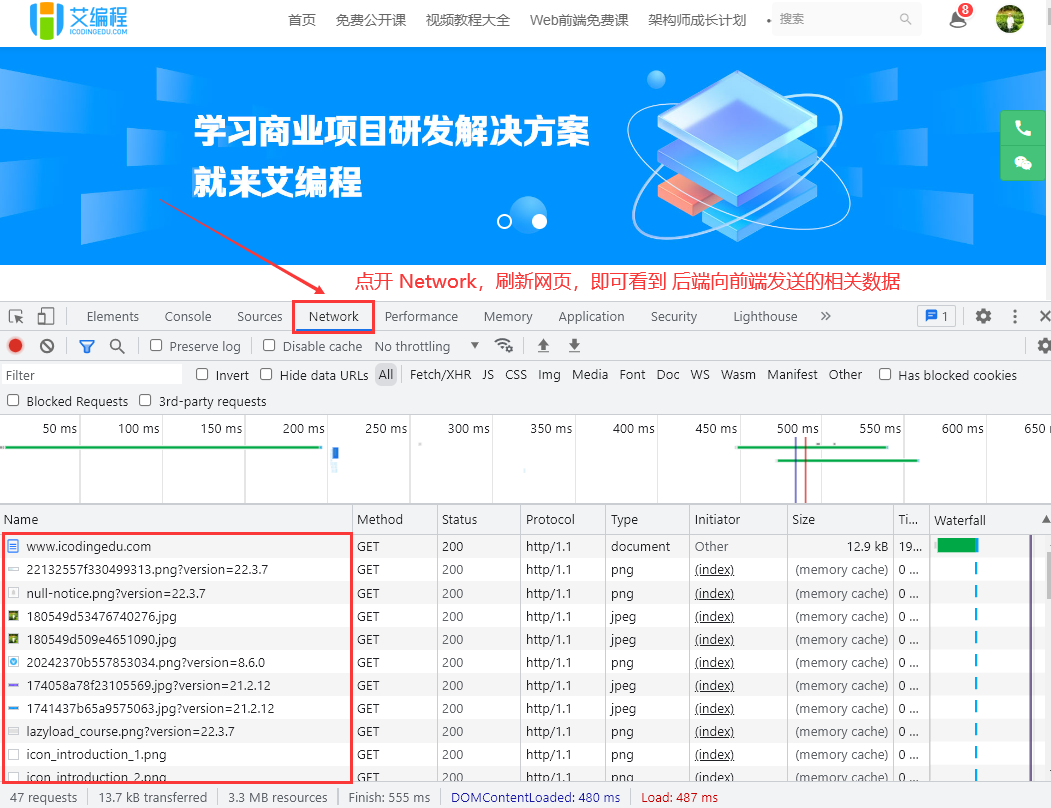The width and height of the screenshot is (1051, 808).
Task: Filter requests by Img type
Action: click(549, 375)
